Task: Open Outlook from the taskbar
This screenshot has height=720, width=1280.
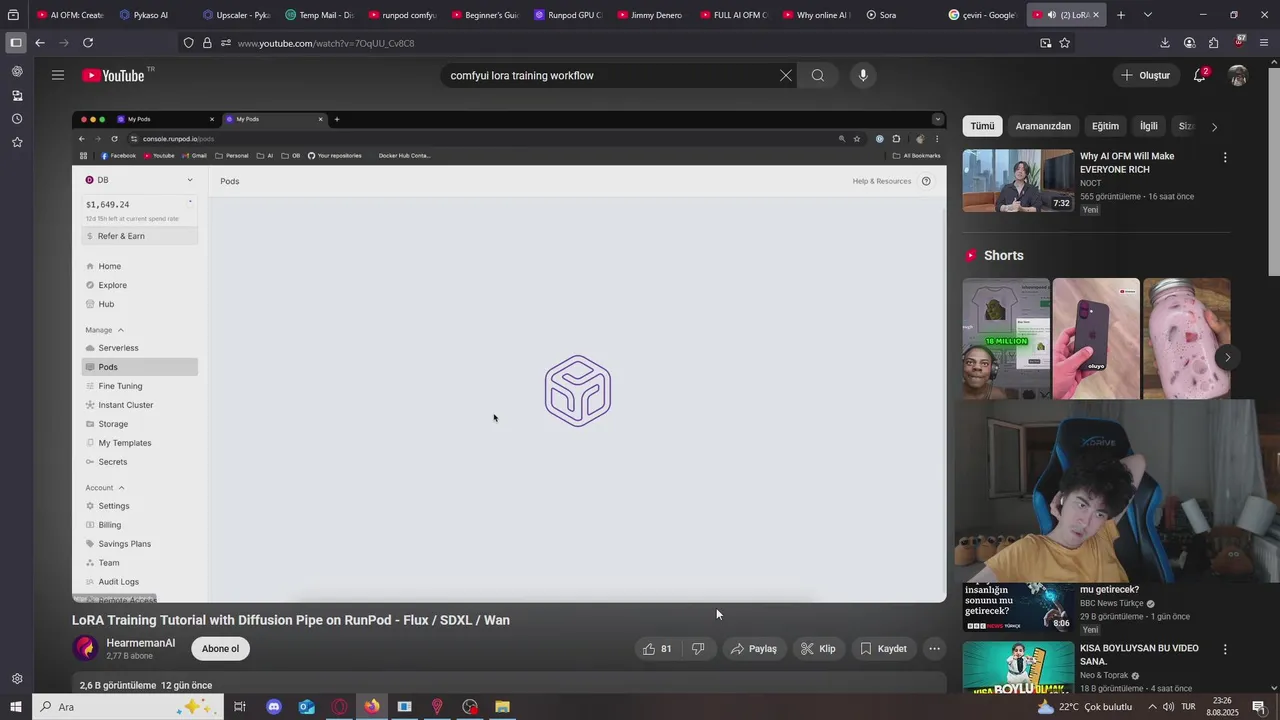Action: [x=307, y=707]
